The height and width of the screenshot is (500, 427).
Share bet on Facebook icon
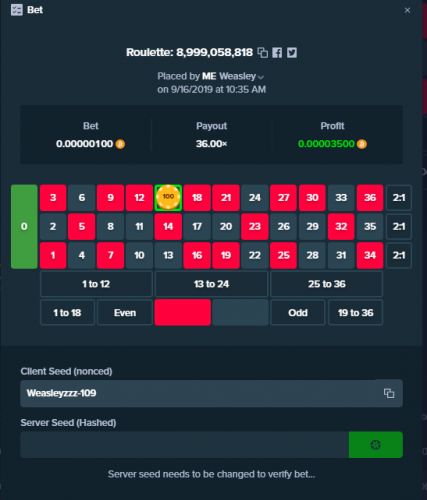pos(277,53)
